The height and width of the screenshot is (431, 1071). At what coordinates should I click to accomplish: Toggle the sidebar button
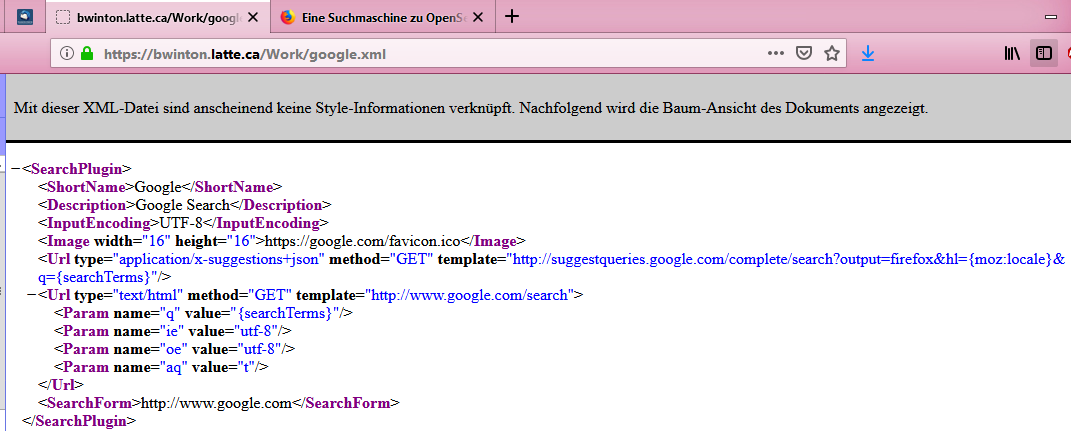tap(1043, 53)
